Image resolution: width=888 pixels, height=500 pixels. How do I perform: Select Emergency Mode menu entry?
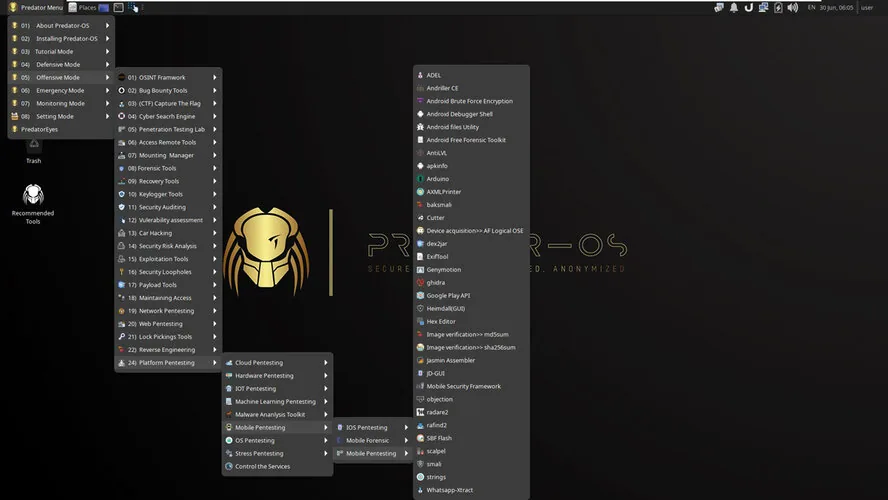point(61,91)
